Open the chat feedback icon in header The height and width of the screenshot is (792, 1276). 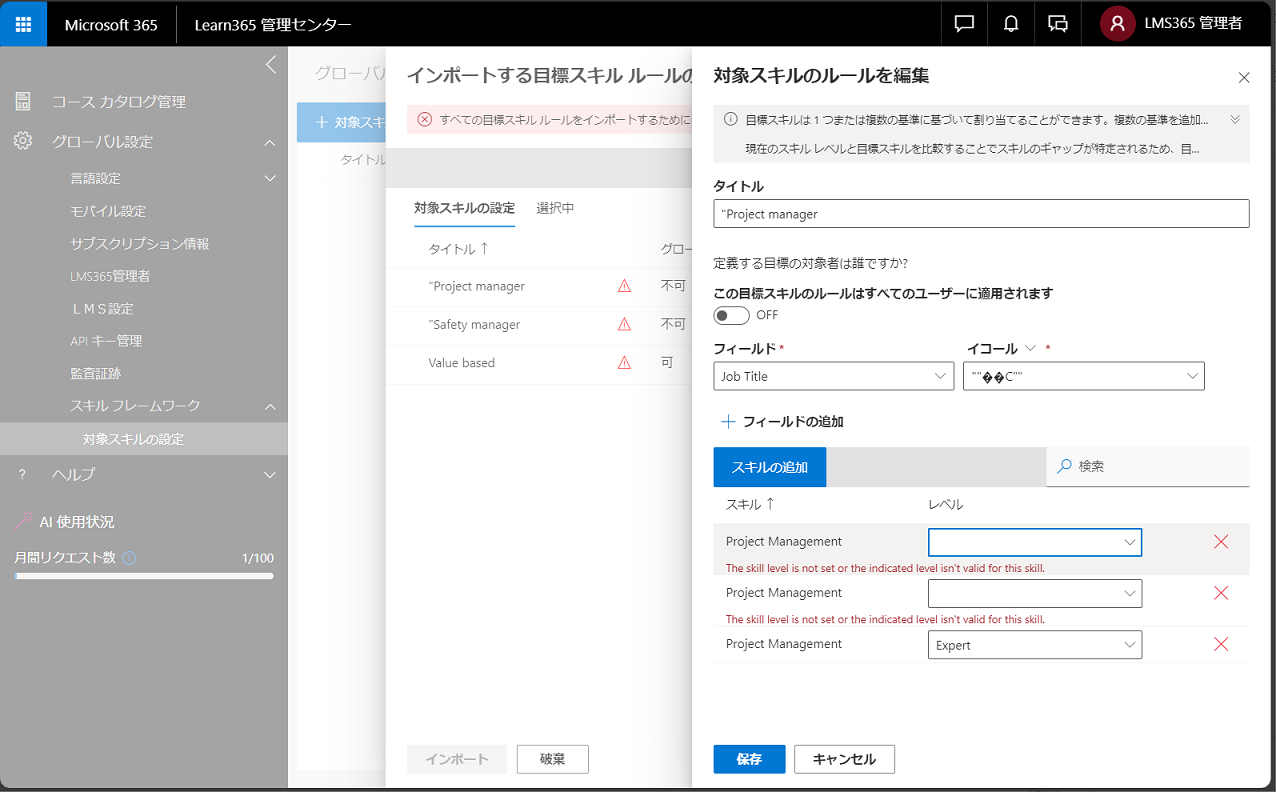(964, 24)
